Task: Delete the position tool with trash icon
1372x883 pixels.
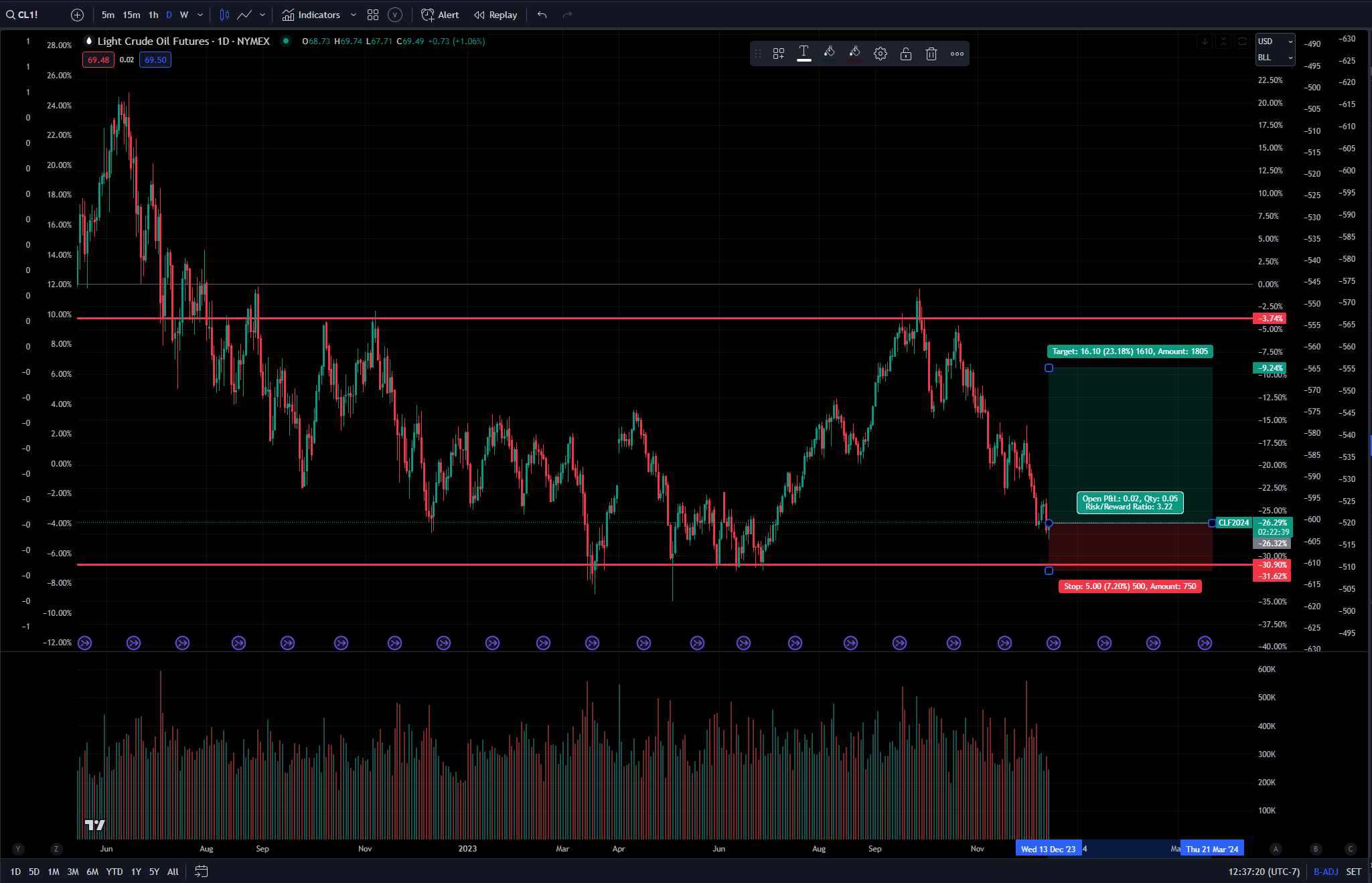Action: (931, 54)
